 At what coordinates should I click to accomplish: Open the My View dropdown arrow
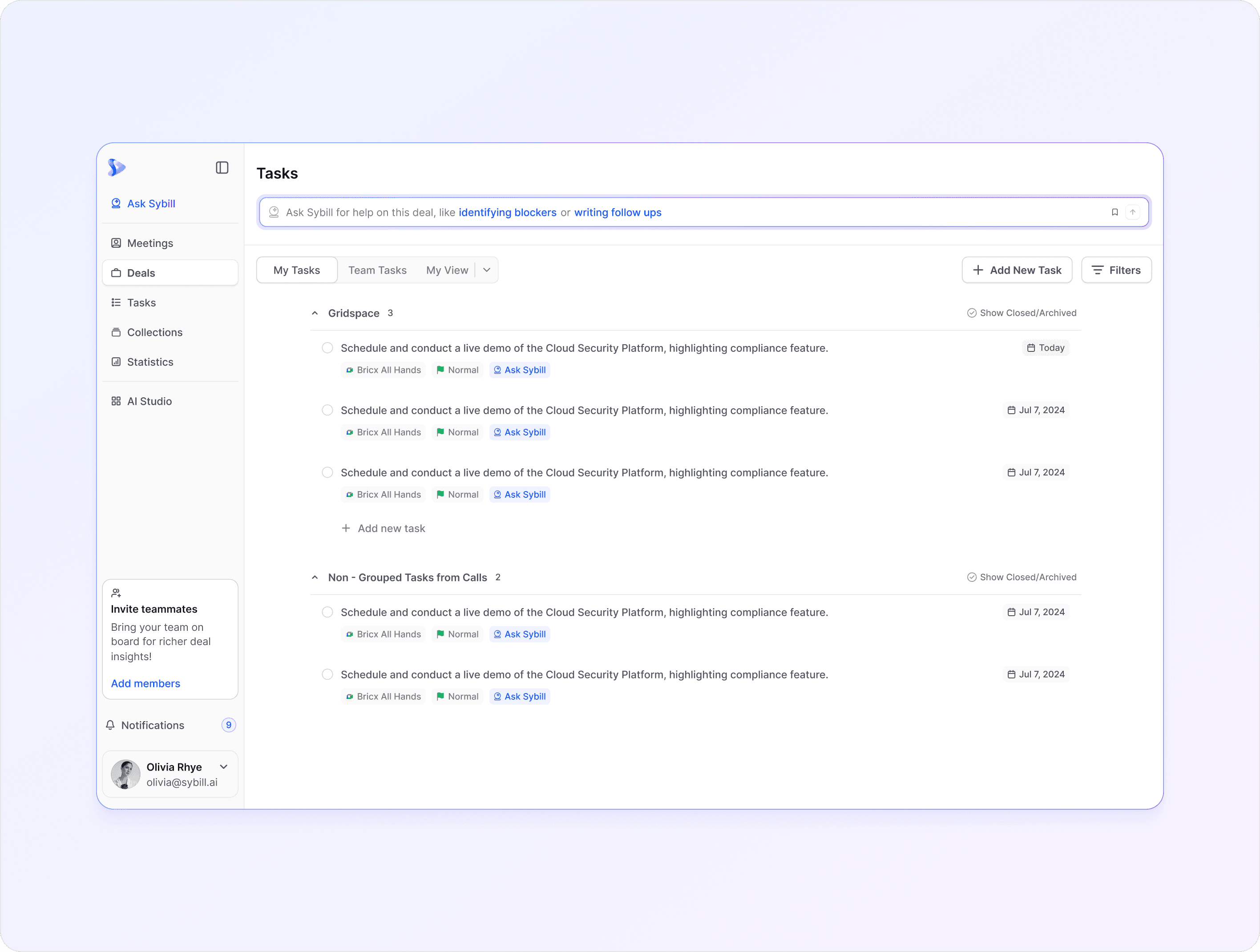click(x=487, y=270)
